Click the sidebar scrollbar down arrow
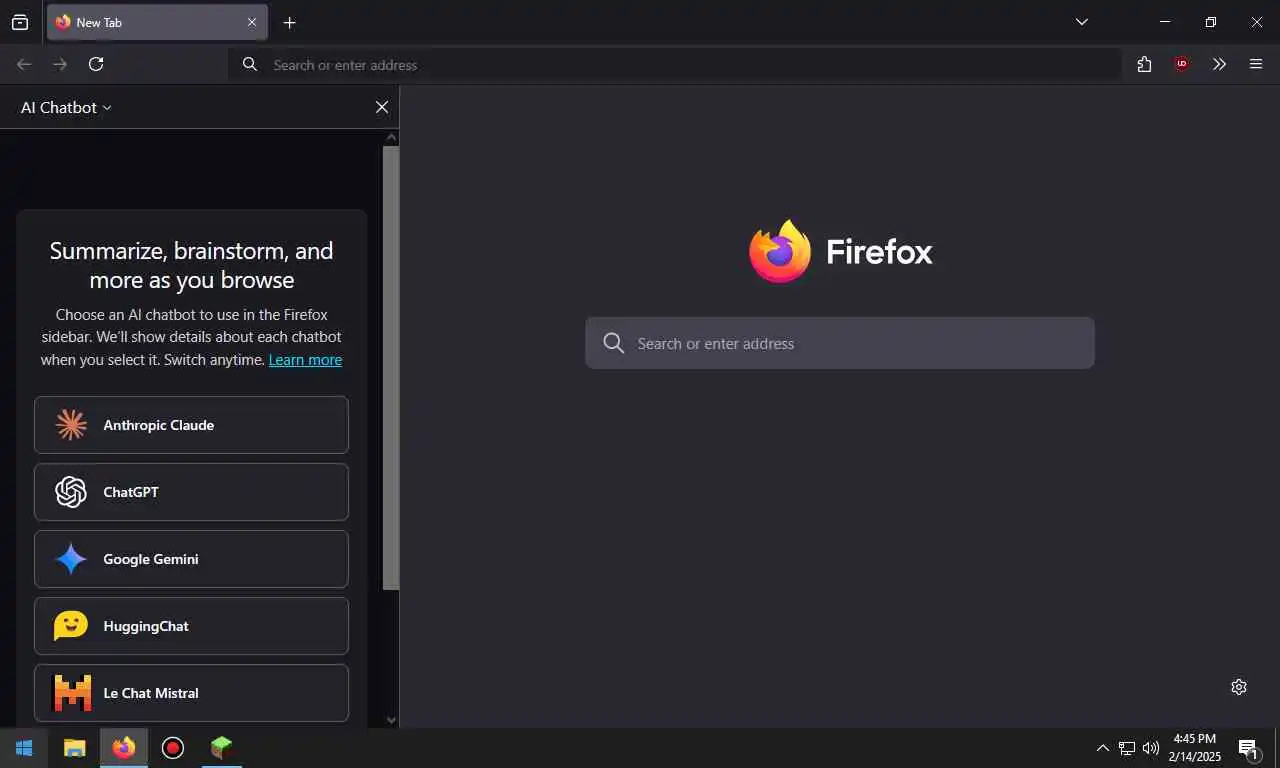 (391, 720)
